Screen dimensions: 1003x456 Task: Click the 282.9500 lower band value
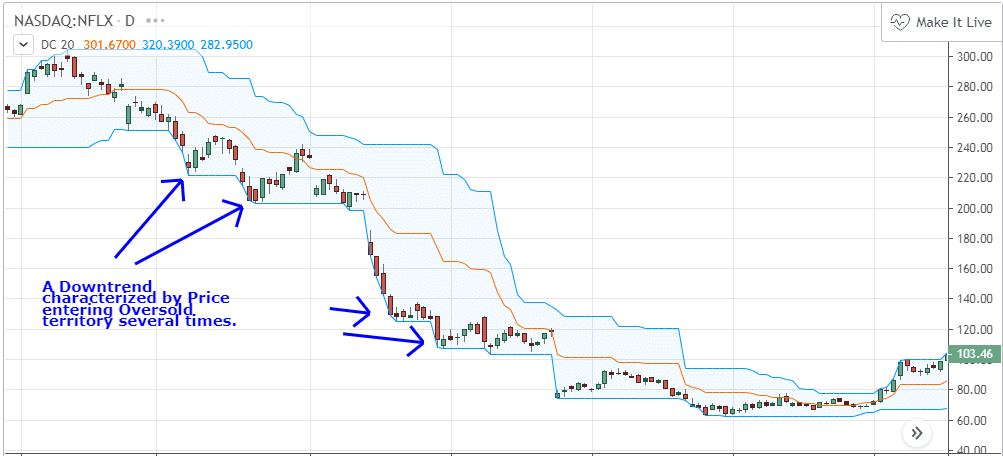pos(226,44)
